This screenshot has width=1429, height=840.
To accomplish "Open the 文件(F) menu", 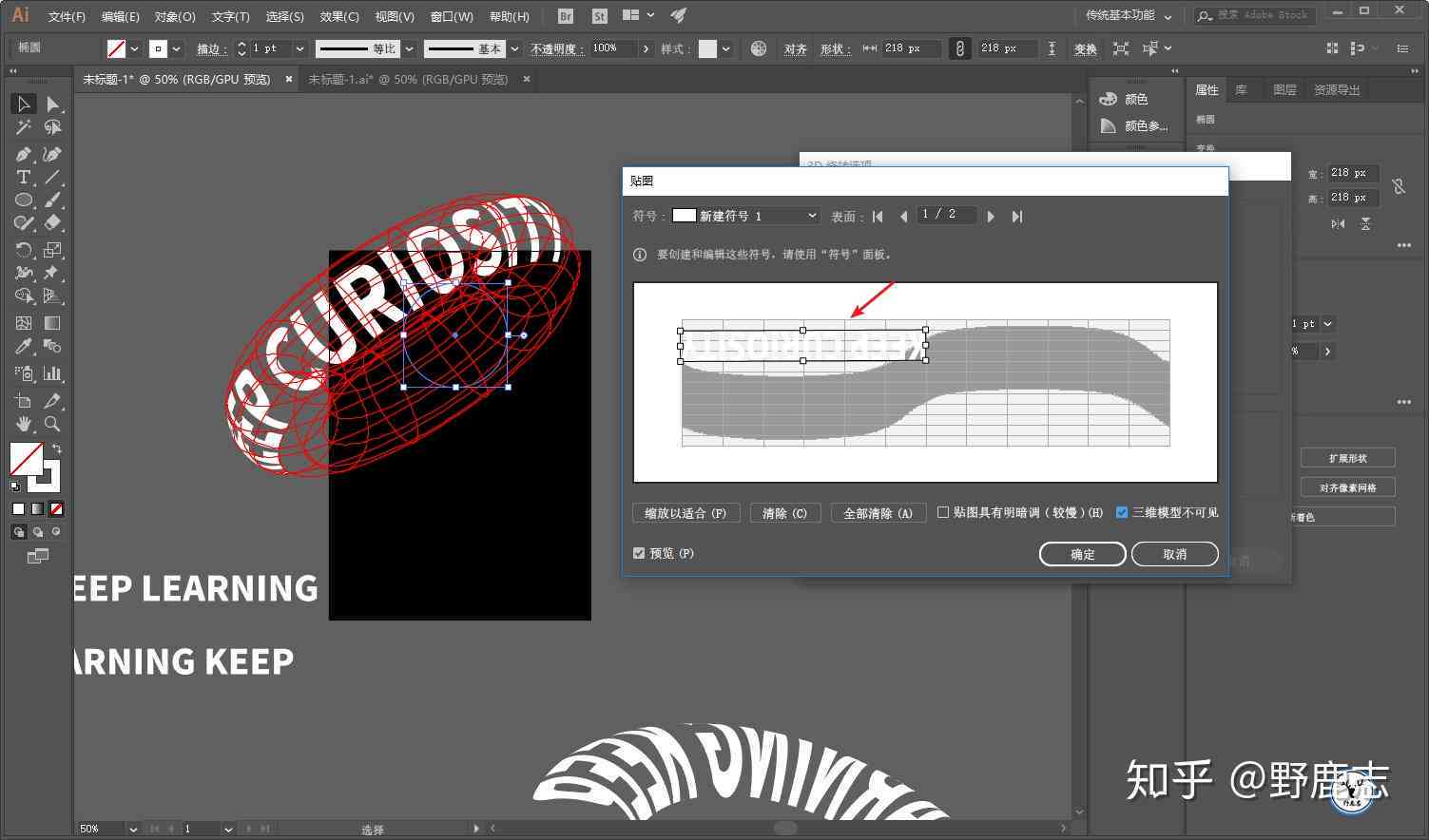I will (x=67, y=16).
